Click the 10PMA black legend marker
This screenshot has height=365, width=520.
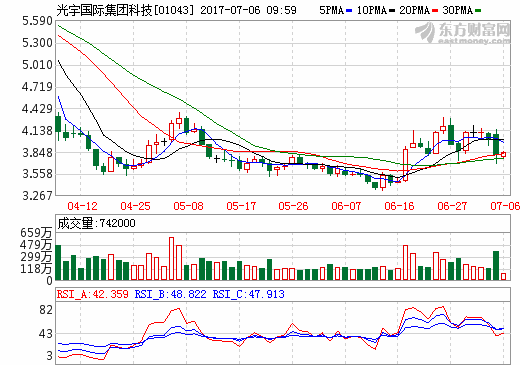point(392,11)
